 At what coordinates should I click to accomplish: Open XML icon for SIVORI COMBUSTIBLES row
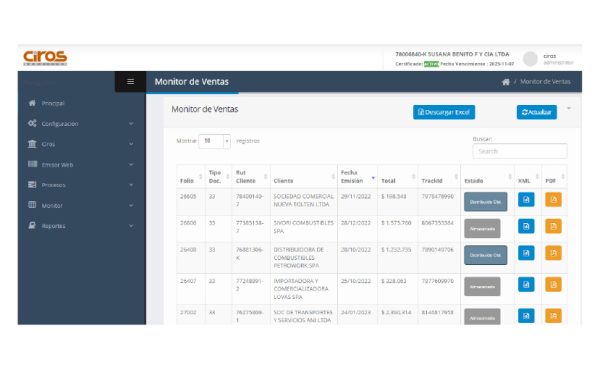[x=526, y=226]
